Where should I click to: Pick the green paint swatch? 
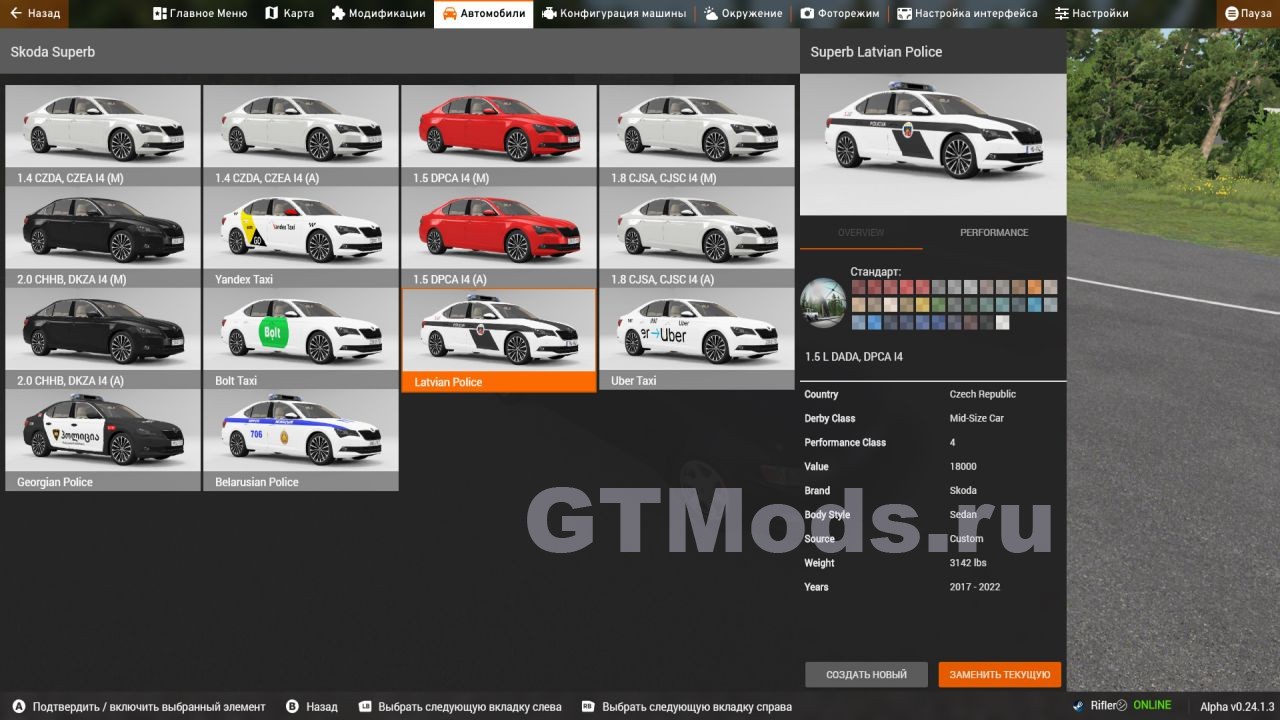pos(939,305)
